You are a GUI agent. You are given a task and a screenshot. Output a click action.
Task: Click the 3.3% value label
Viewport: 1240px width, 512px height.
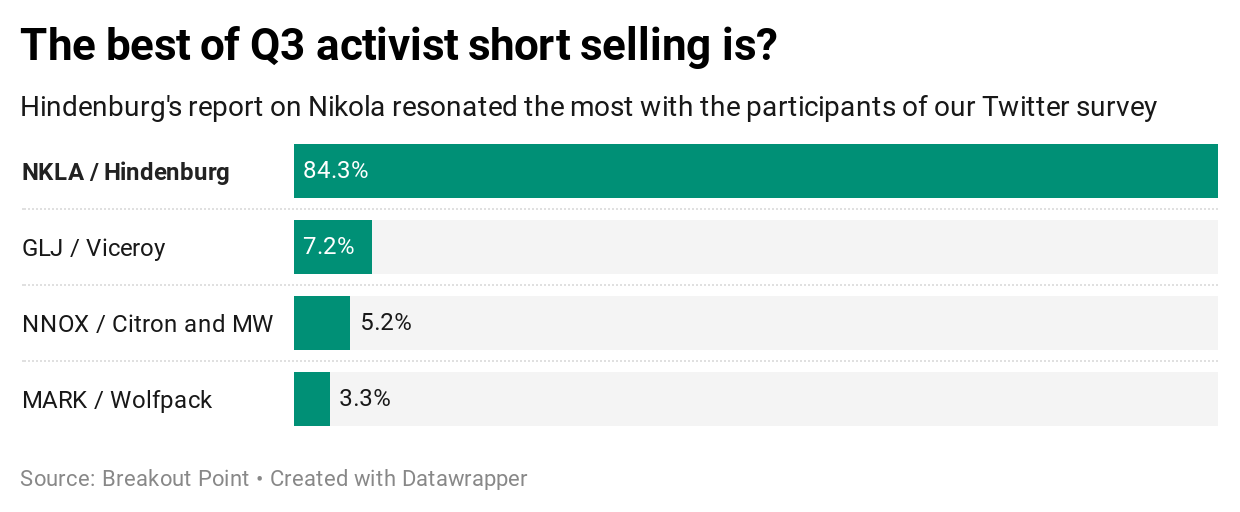[365, 399]
